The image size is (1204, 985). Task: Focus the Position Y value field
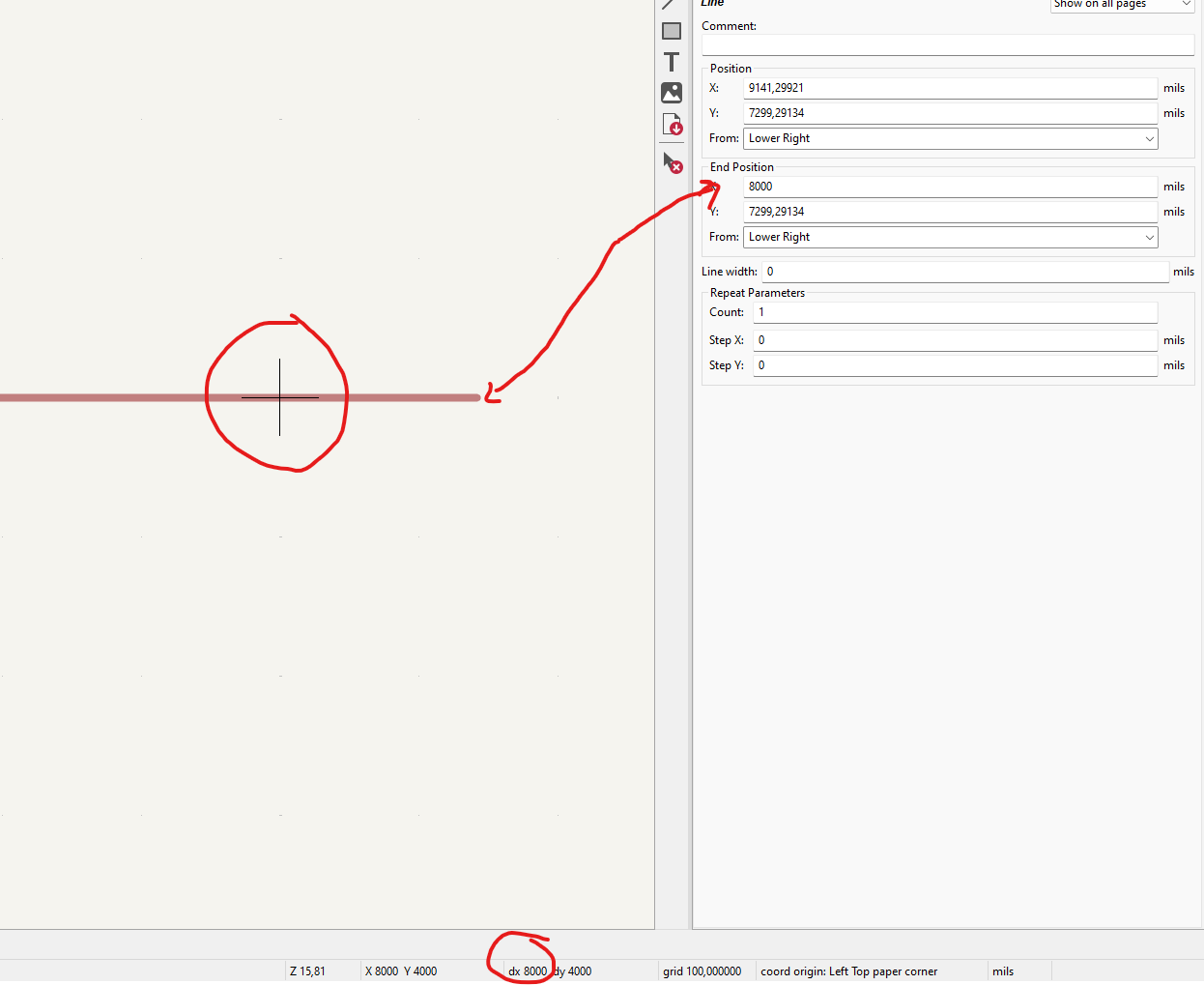coord(950,113)
